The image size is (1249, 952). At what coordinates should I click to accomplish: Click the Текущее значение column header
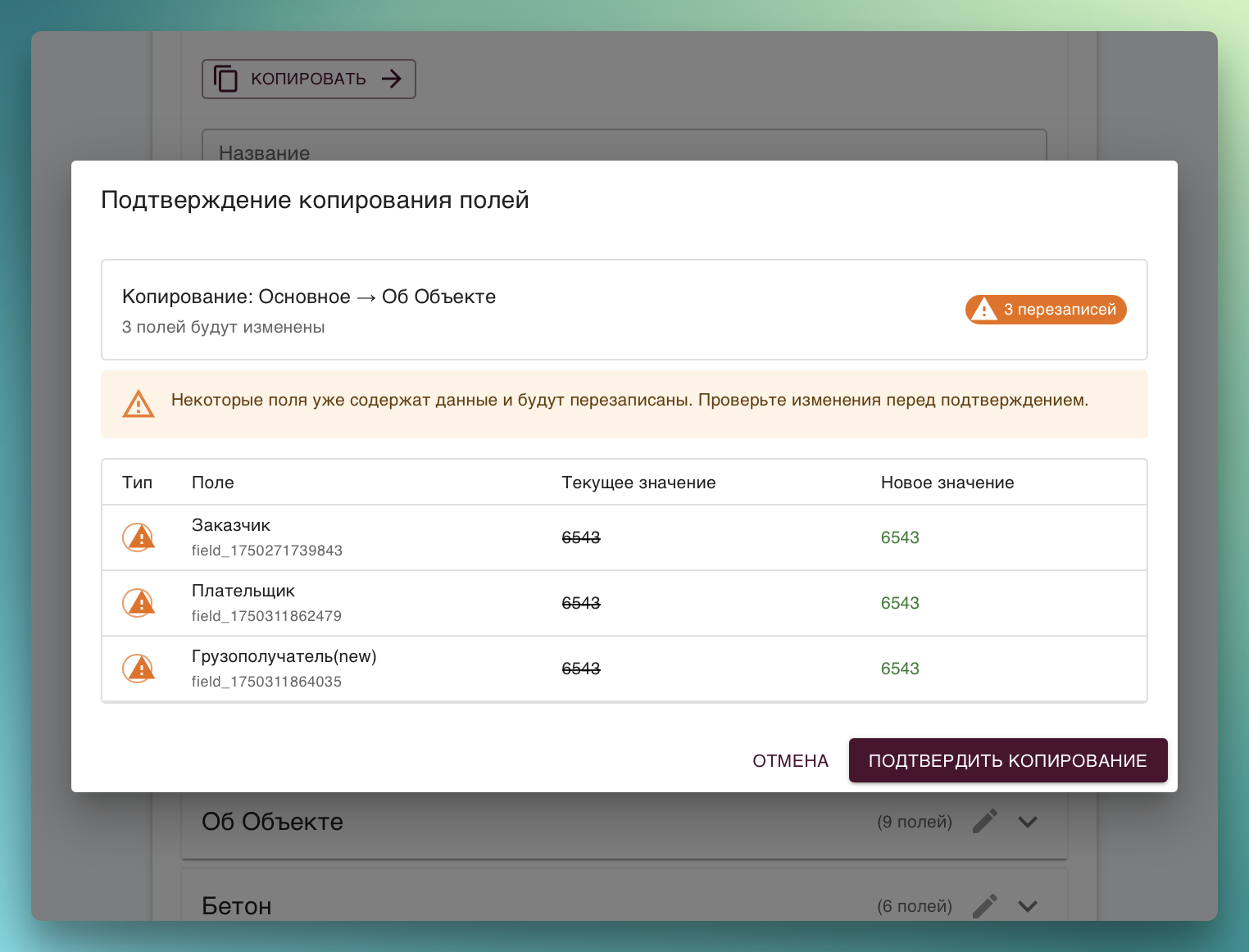point(638,483)
